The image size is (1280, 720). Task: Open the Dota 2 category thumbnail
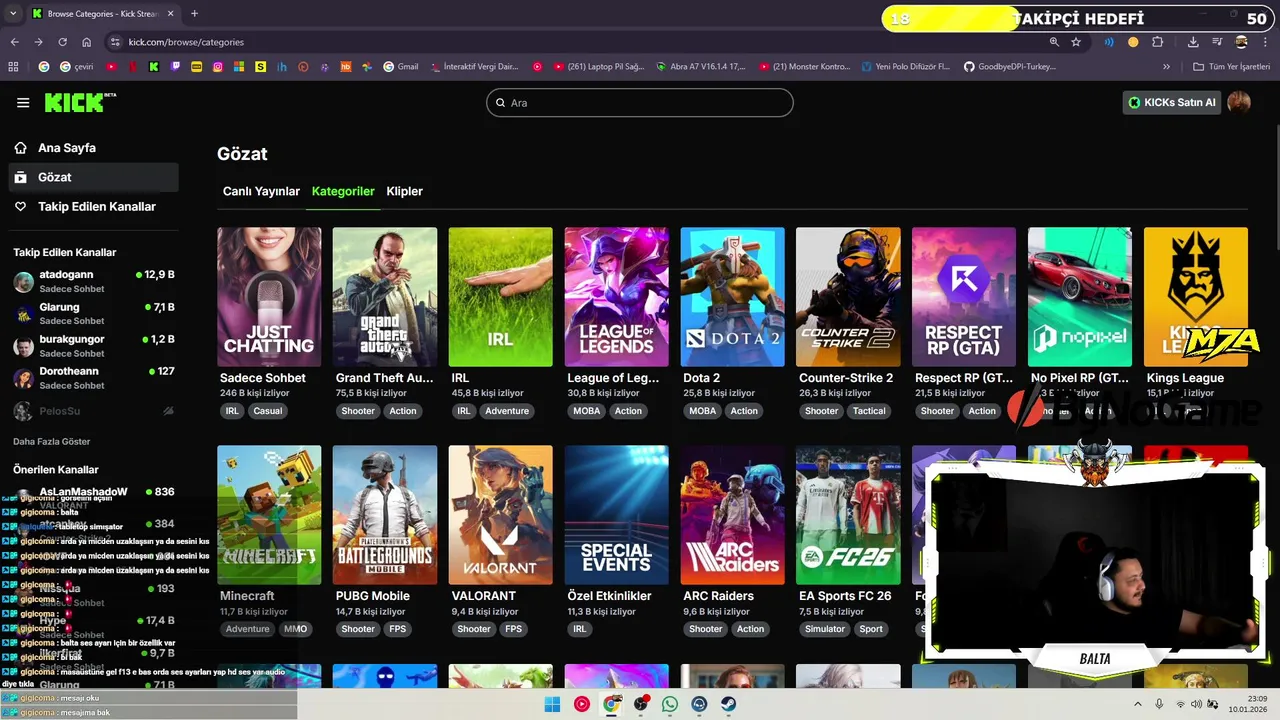(x=732, y=297)
